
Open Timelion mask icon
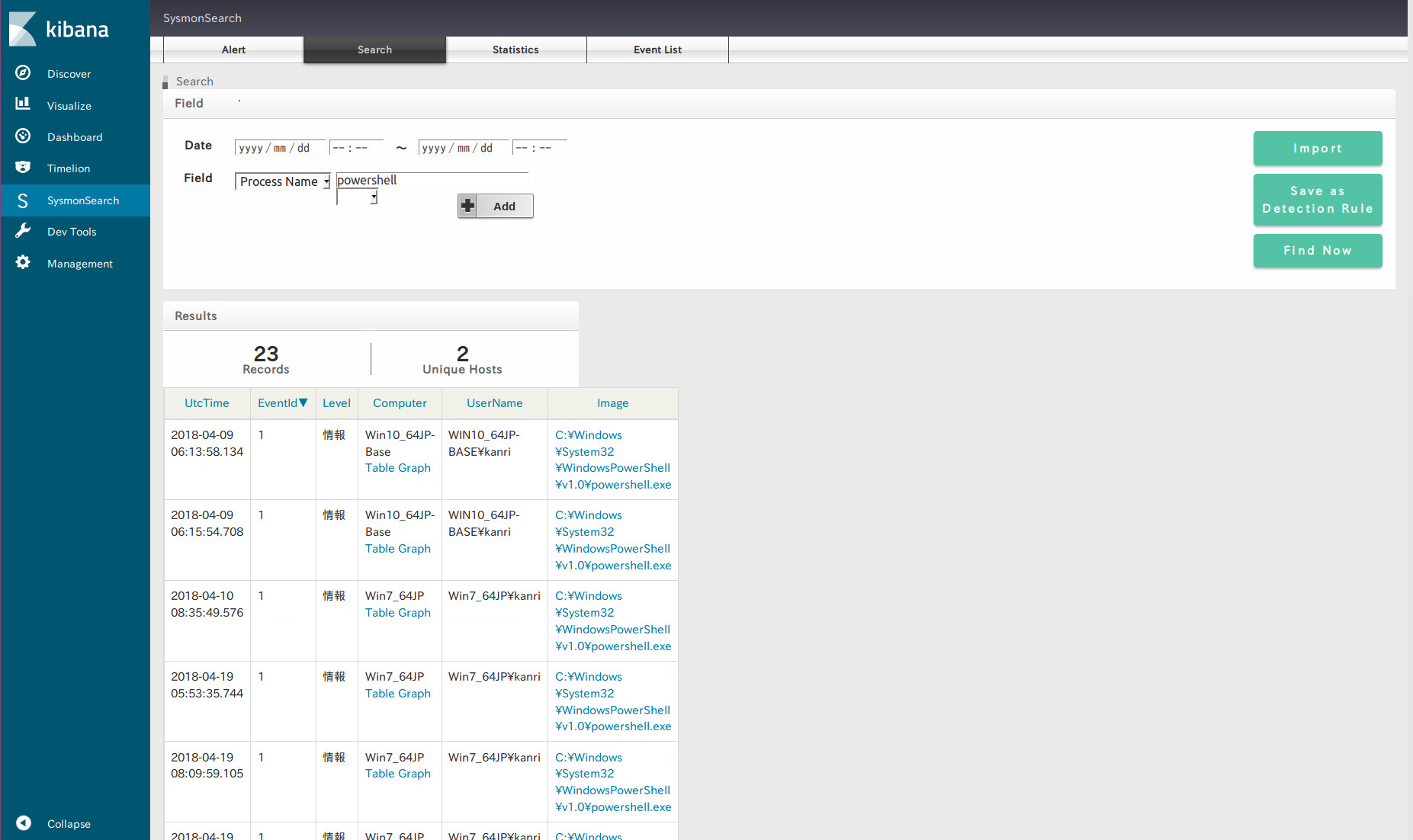pyautogui.click(x=23, y=167)
